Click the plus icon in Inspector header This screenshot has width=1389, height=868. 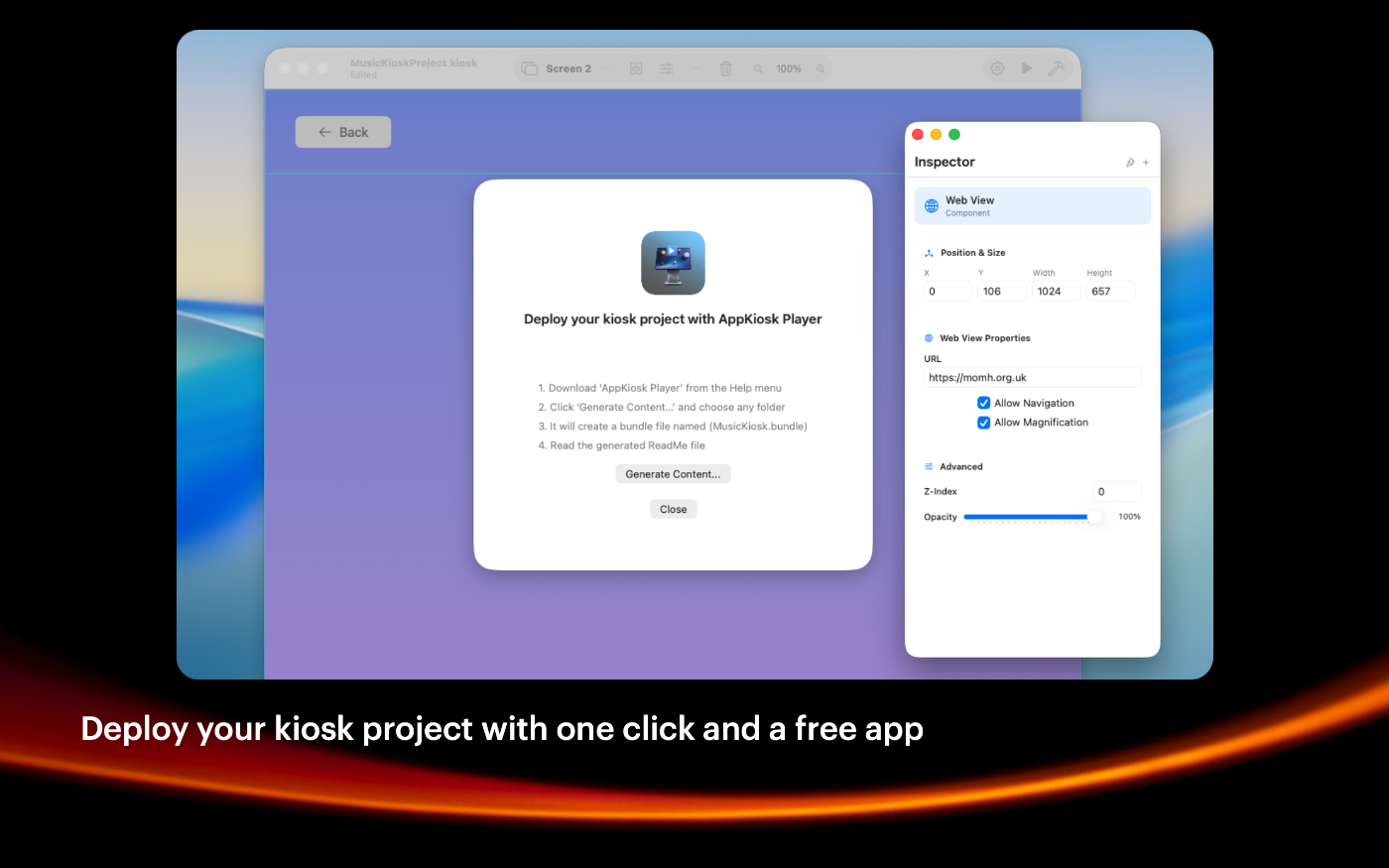pos(1146,163)
